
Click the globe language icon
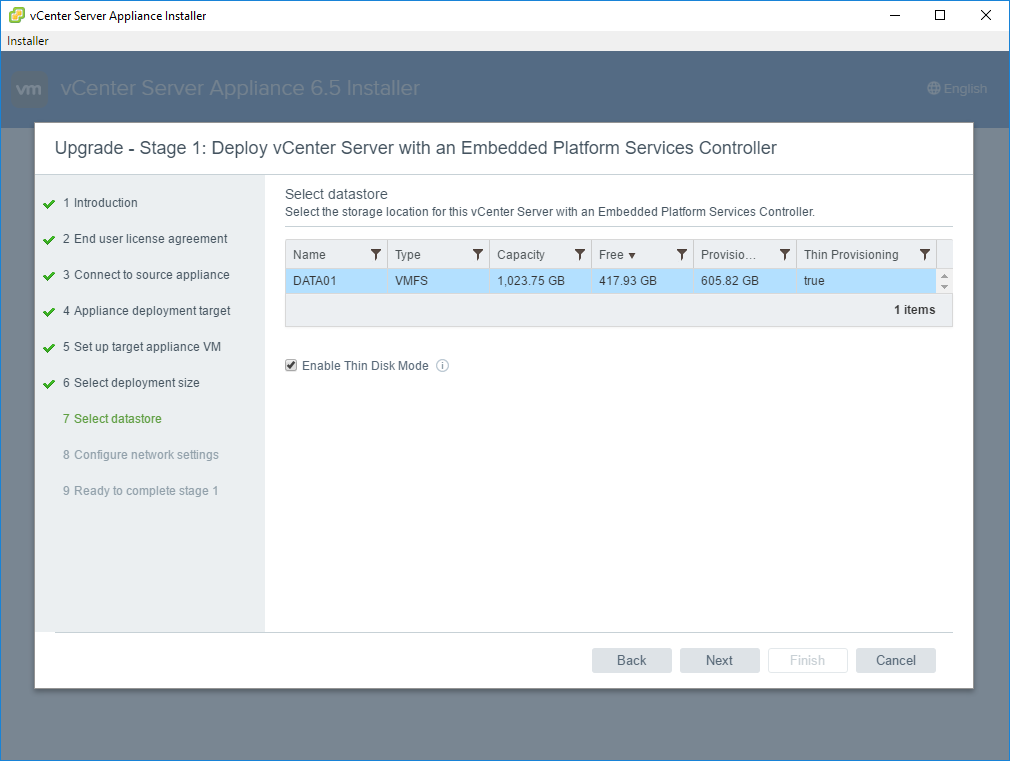point(933,88)
